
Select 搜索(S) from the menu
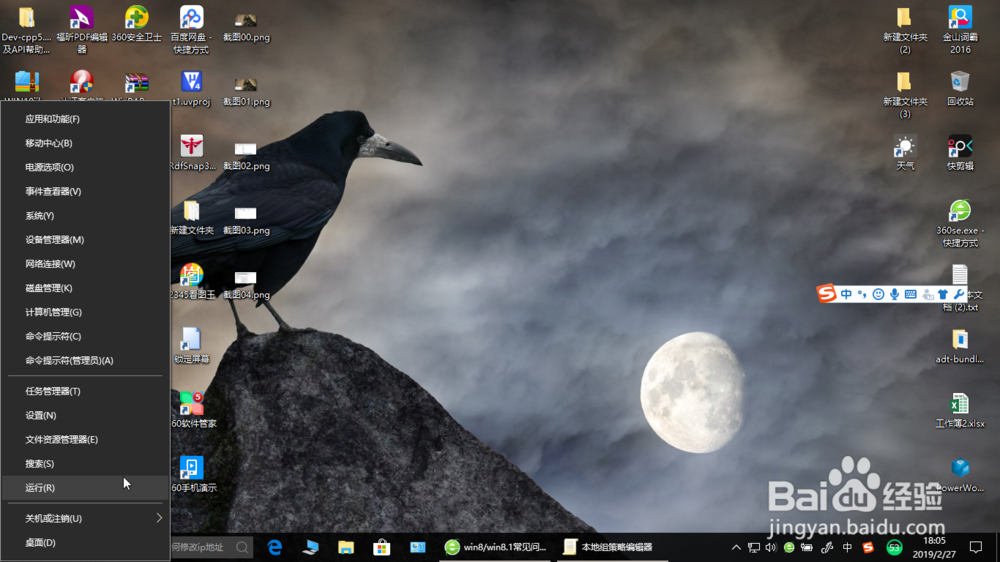point(85,464)
